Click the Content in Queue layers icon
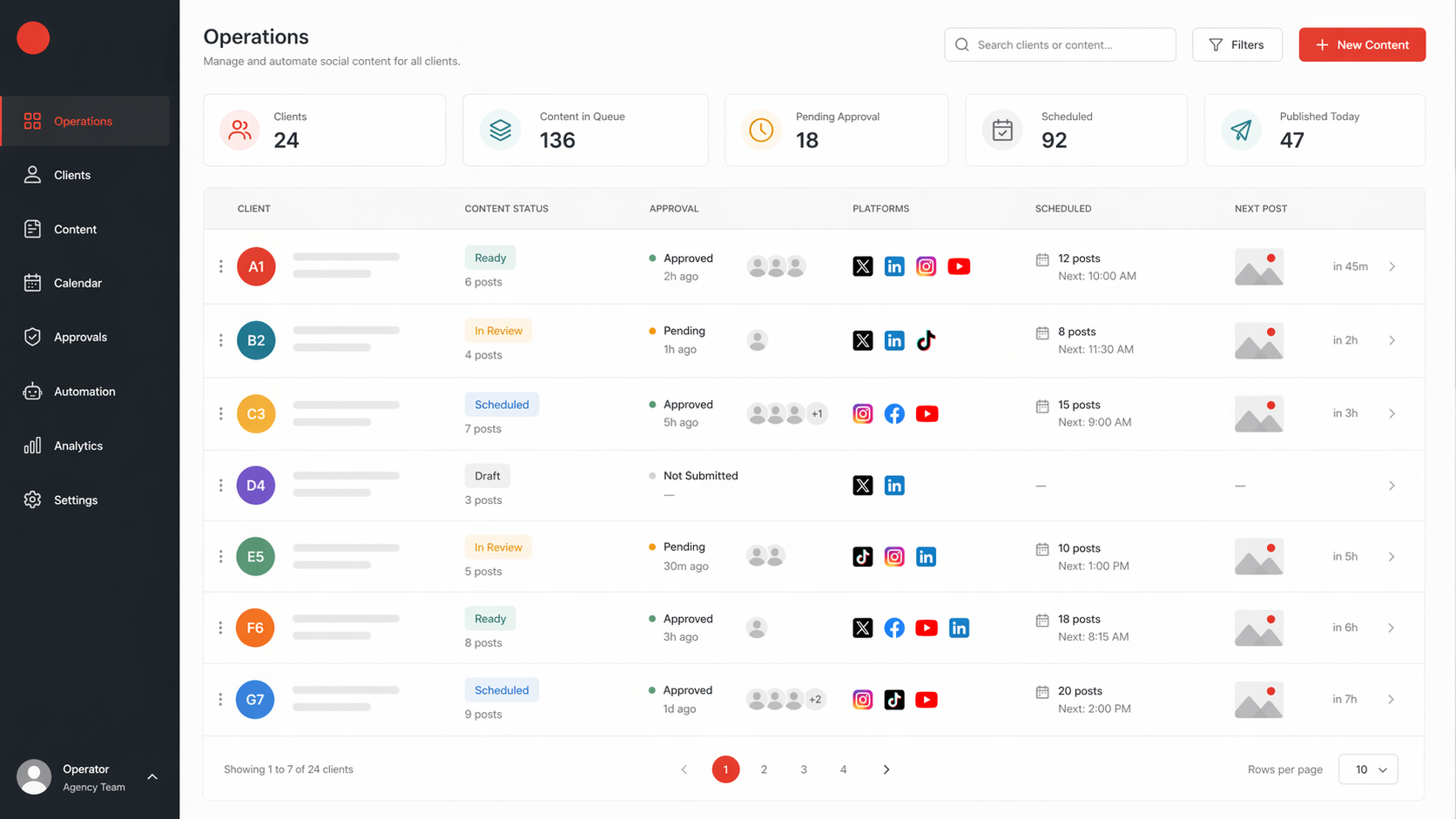The width and height of the screenshot is (1456, 819). pos(500,130)
